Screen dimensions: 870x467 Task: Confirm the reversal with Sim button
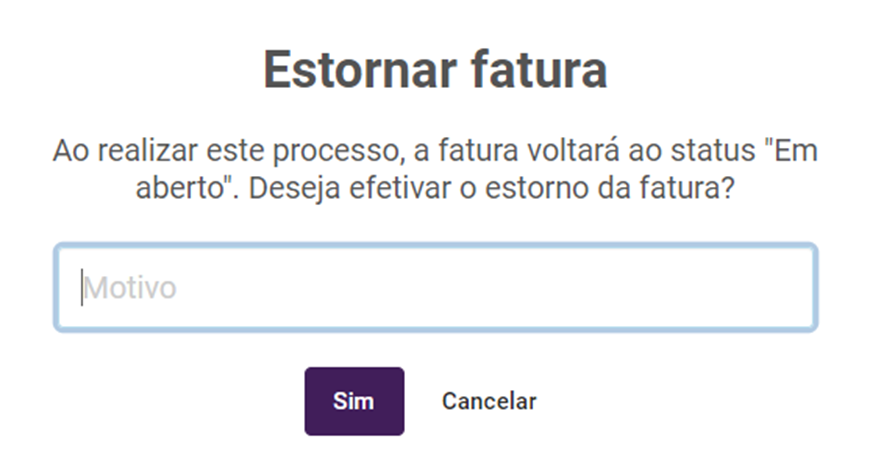click(x=354, y=401)
